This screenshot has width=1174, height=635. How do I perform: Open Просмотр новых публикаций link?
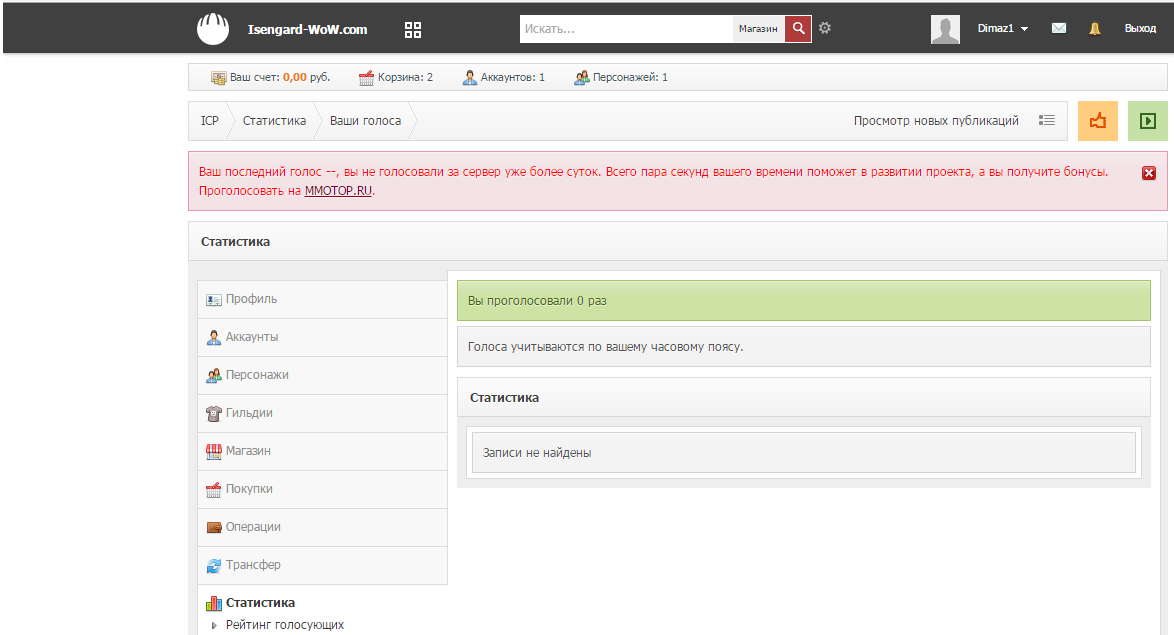click(936, 121)
